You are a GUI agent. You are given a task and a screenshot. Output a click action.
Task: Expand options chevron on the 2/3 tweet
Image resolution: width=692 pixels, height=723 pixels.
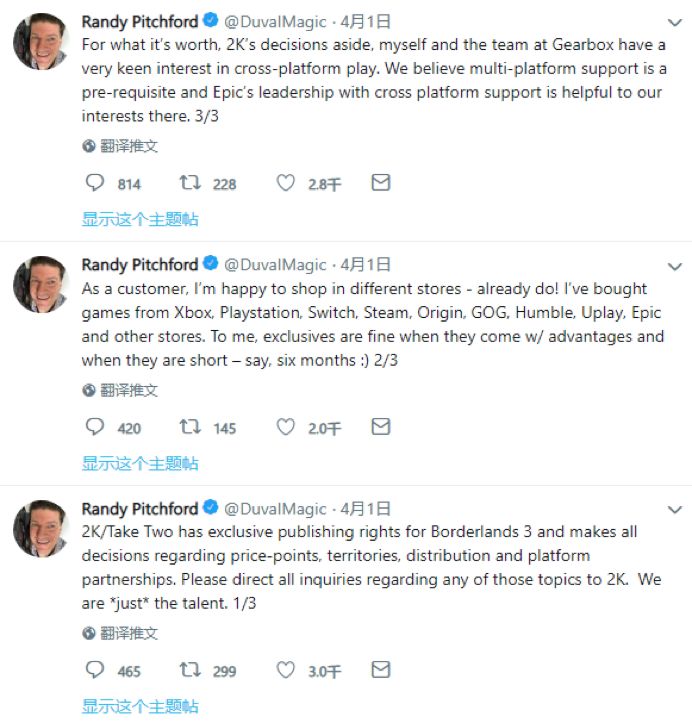pyautogui.click(x=674, y=267)
